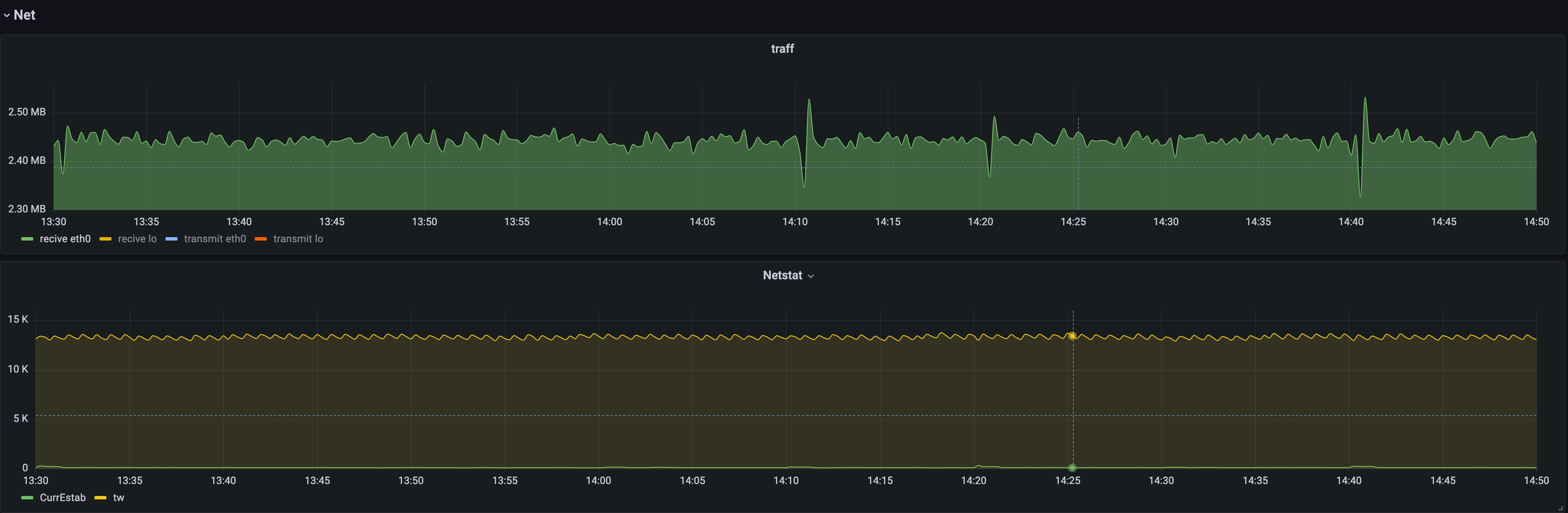Click the 14:00 time label in Netstat
The width and height of the screenshot is (1568, 513).
click(599, 481)
